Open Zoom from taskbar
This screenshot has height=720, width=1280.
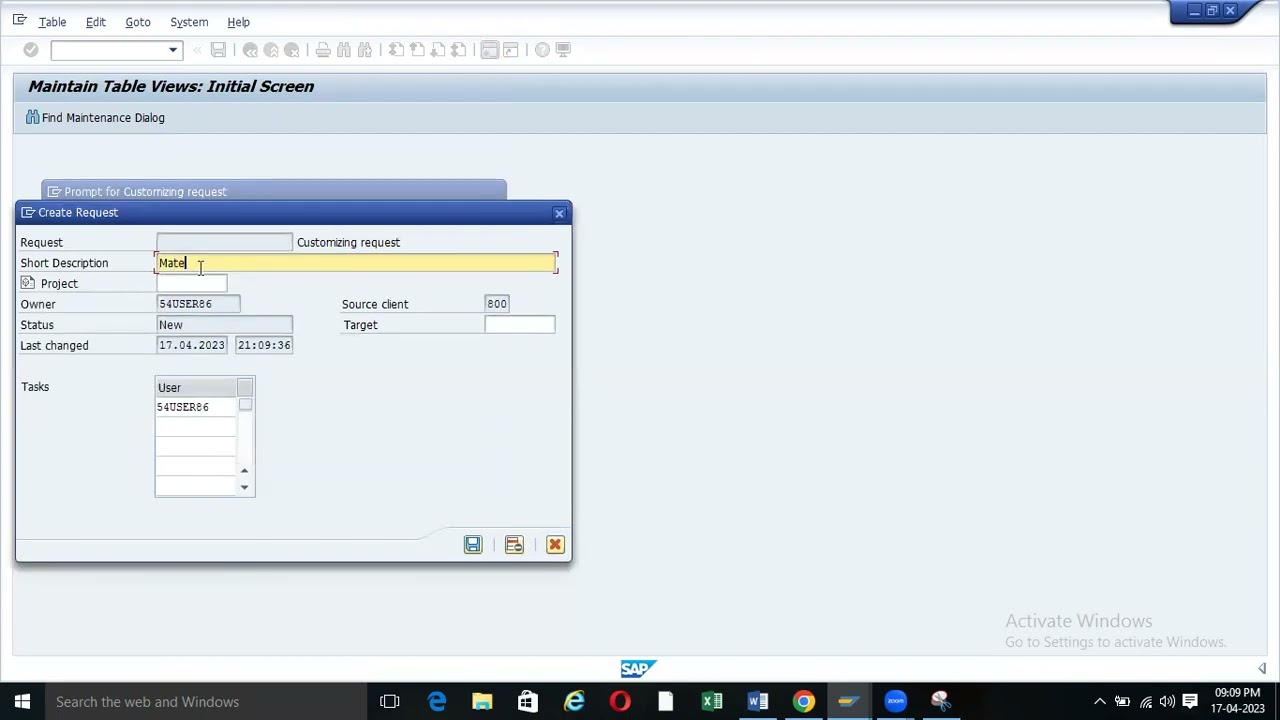coord(895,702)
